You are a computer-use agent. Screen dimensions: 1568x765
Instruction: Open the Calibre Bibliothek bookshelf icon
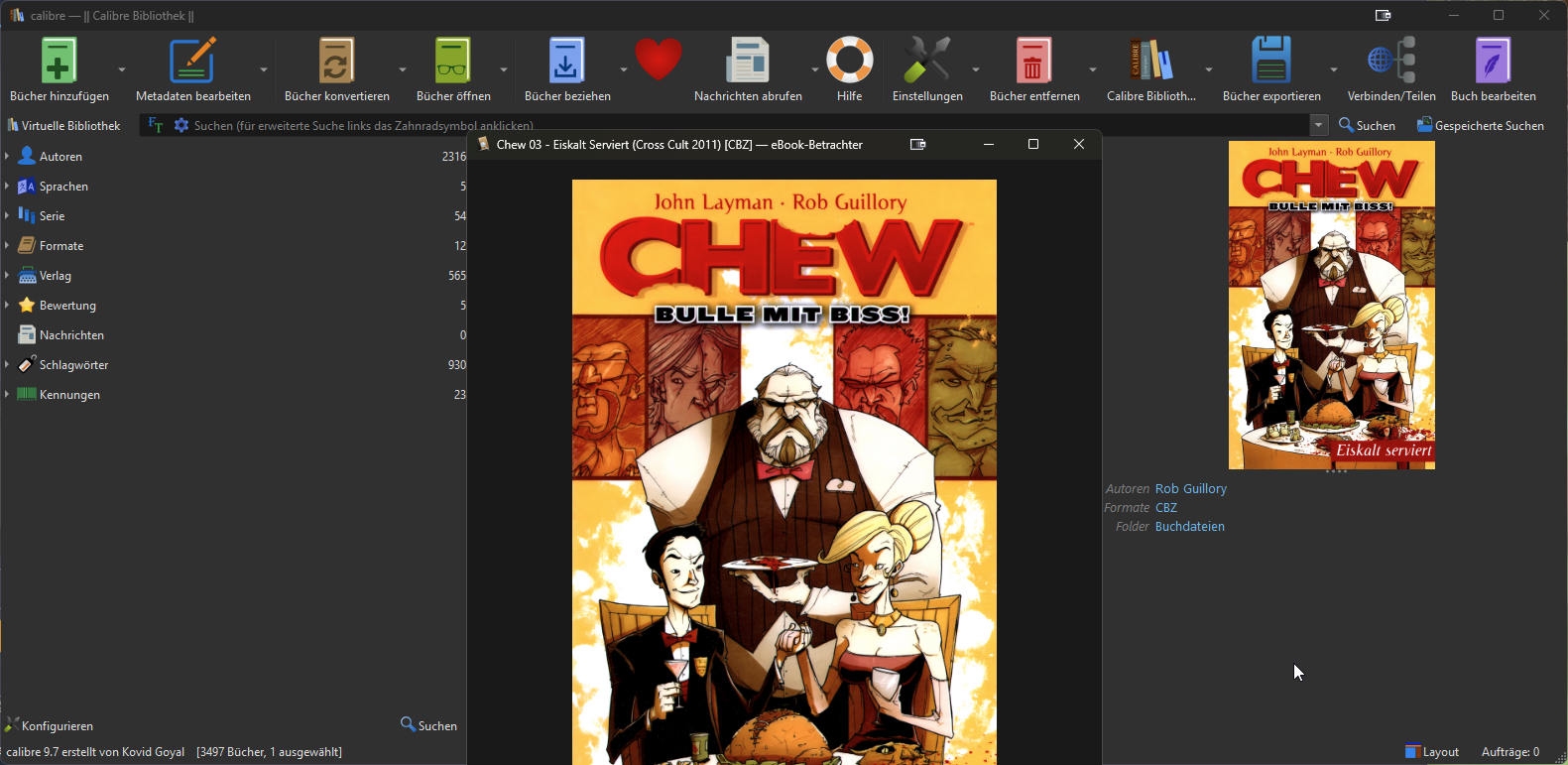pyautogui.click(x=1151, y=61)
